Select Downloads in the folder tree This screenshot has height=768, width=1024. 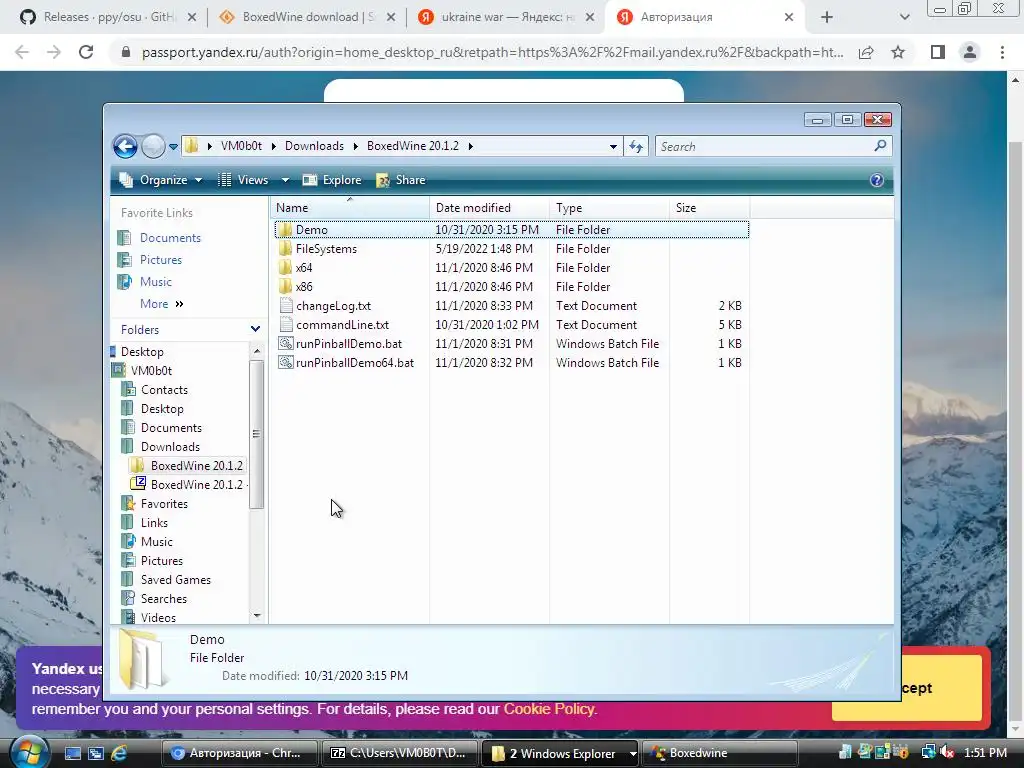170,447
